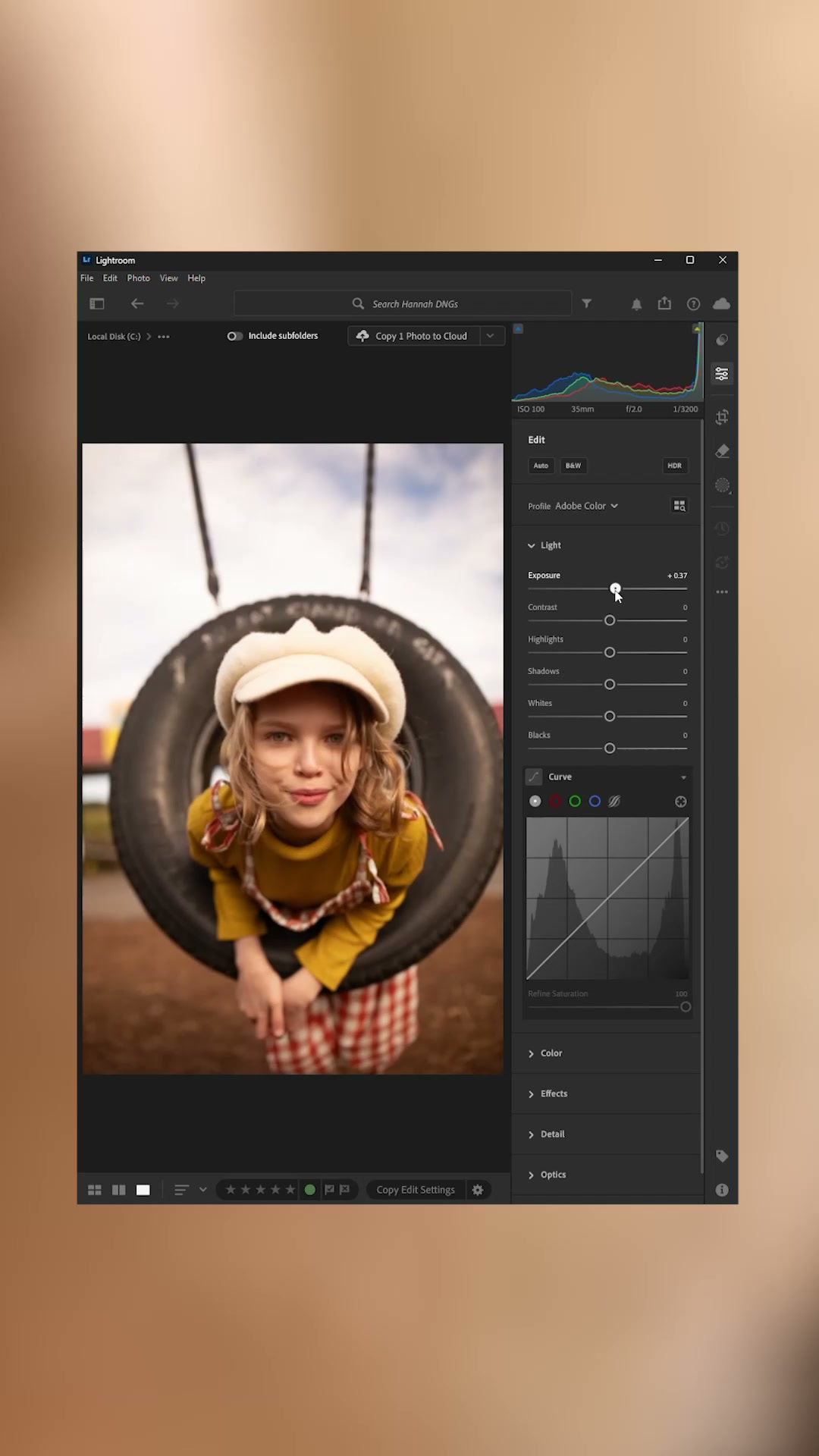
Task: Switch to photo grid view
Action: click(95, 1191)
